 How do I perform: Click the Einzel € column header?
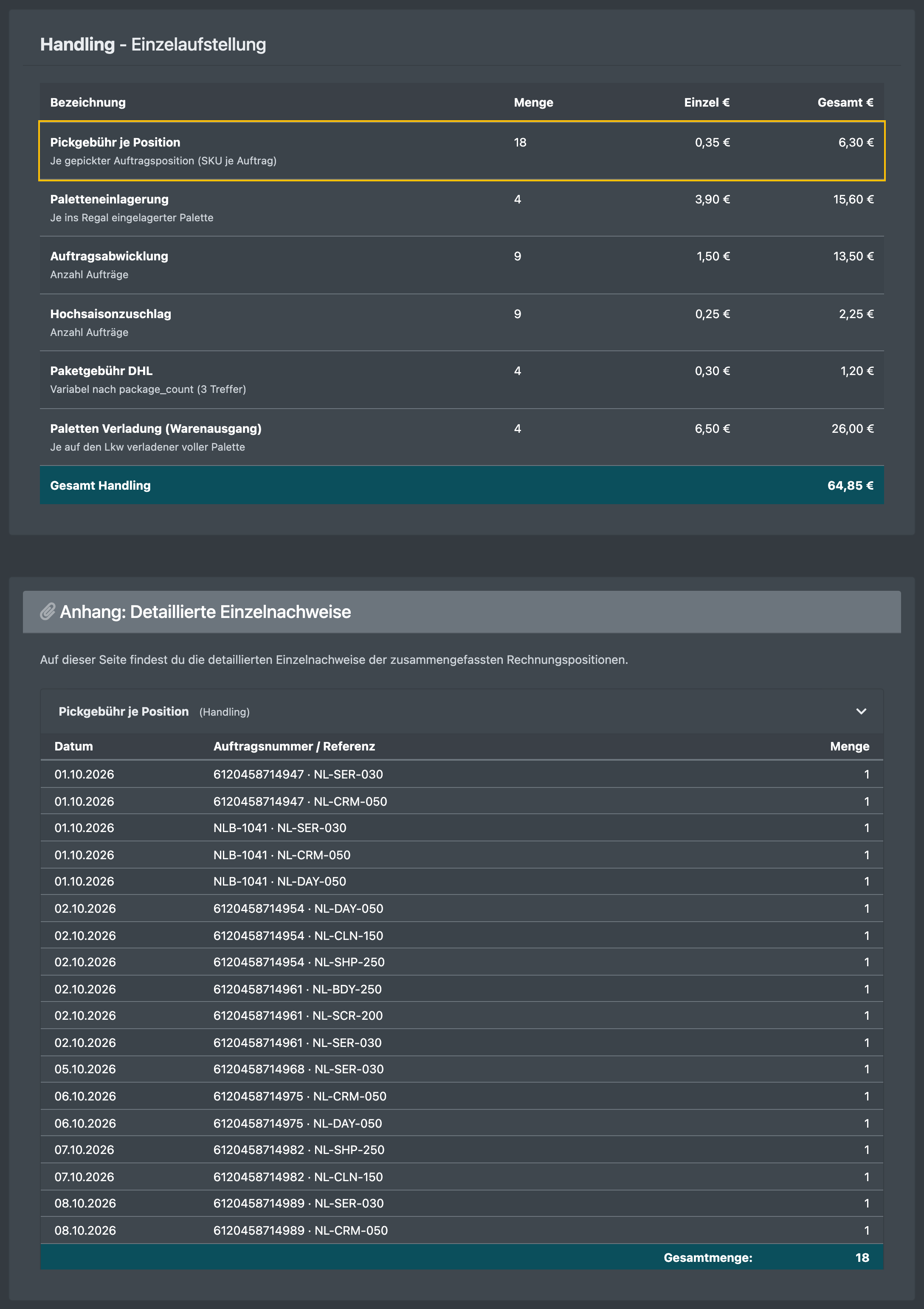coord(707,103)
